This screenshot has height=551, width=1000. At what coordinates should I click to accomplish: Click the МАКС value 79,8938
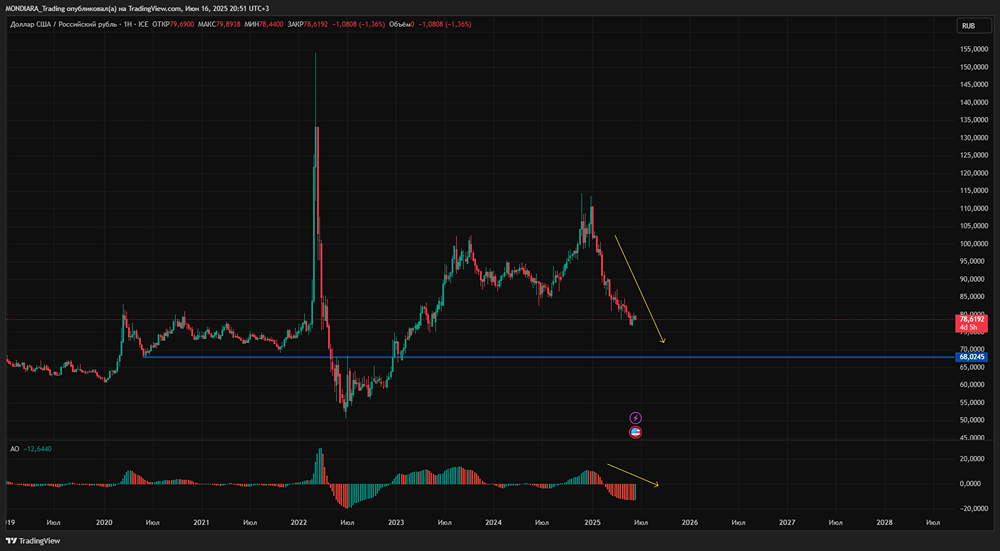pyautogui.click(x=228, y=24)
